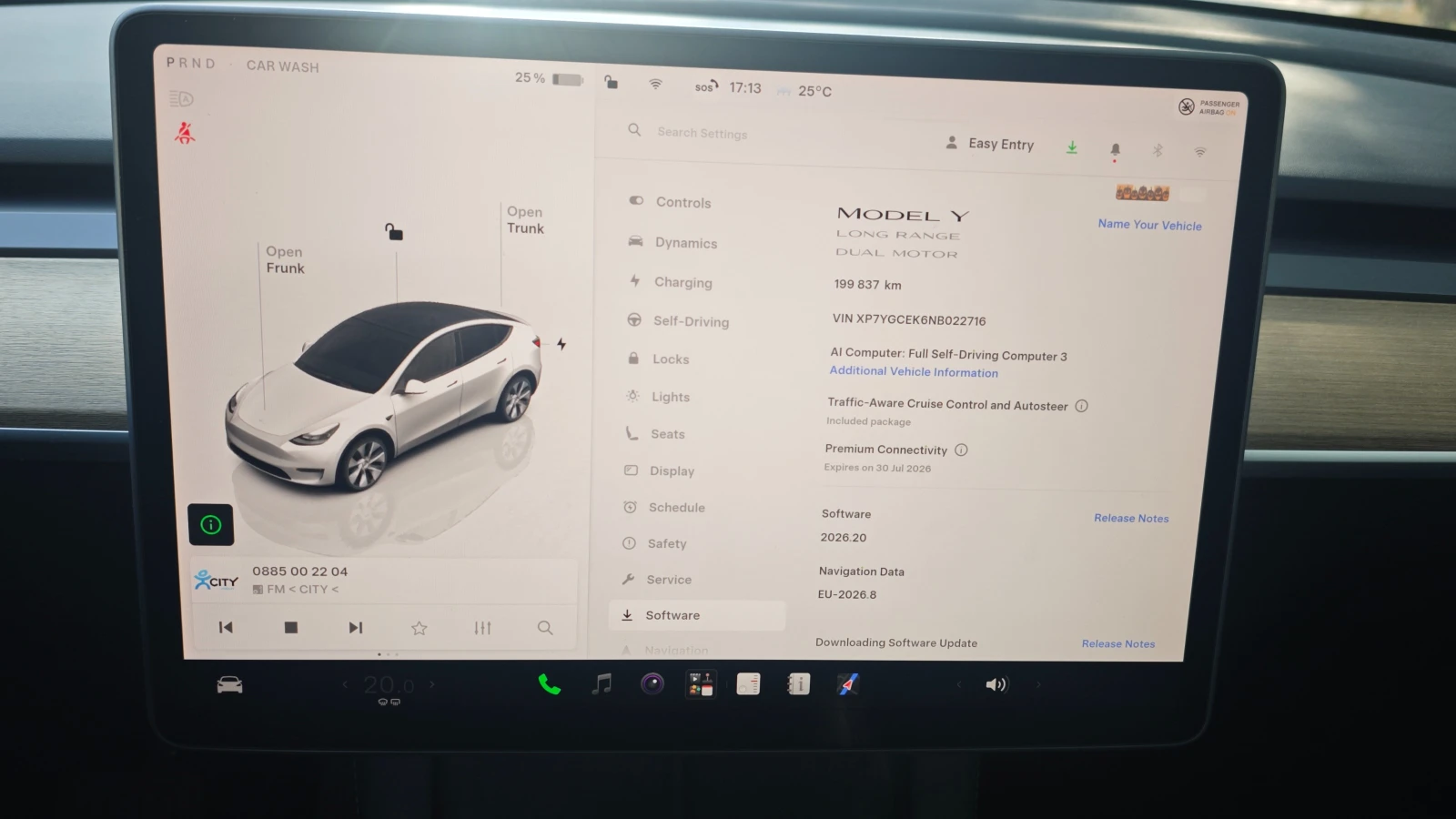Open the Easy Entry driver profile
This screenshot has height=819, width=1456.
tap(990, 144)
